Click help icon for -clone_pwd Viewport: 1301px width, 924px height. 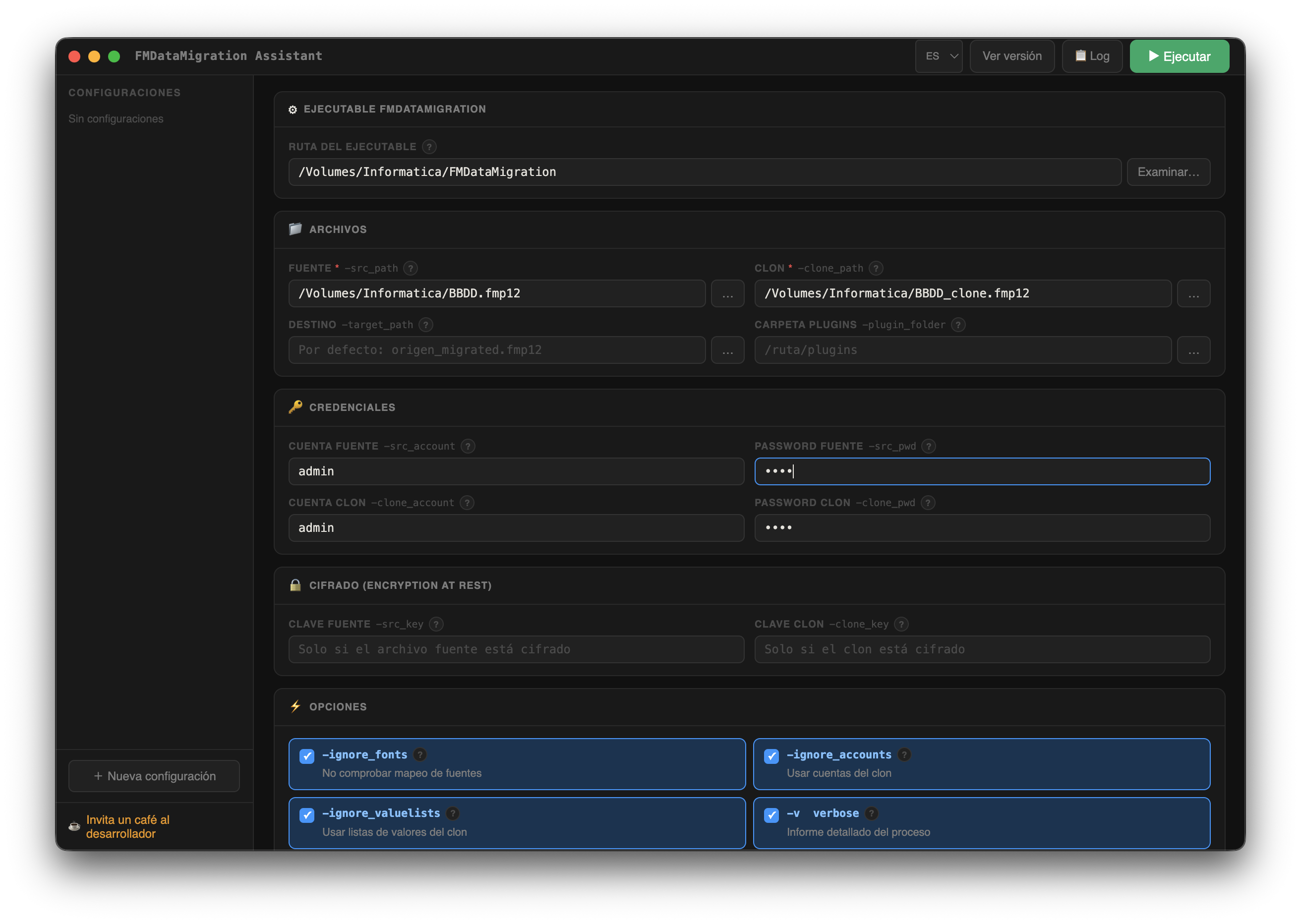click(928, 503)
